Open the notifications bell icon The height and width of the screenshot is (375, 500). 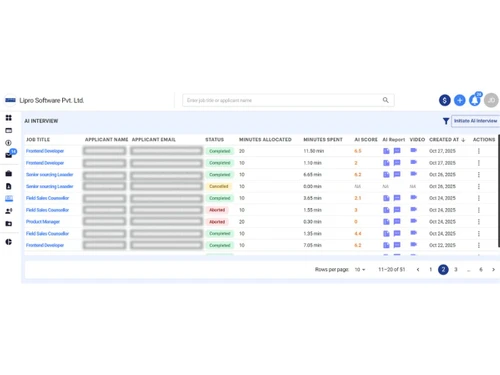[475, 100]
